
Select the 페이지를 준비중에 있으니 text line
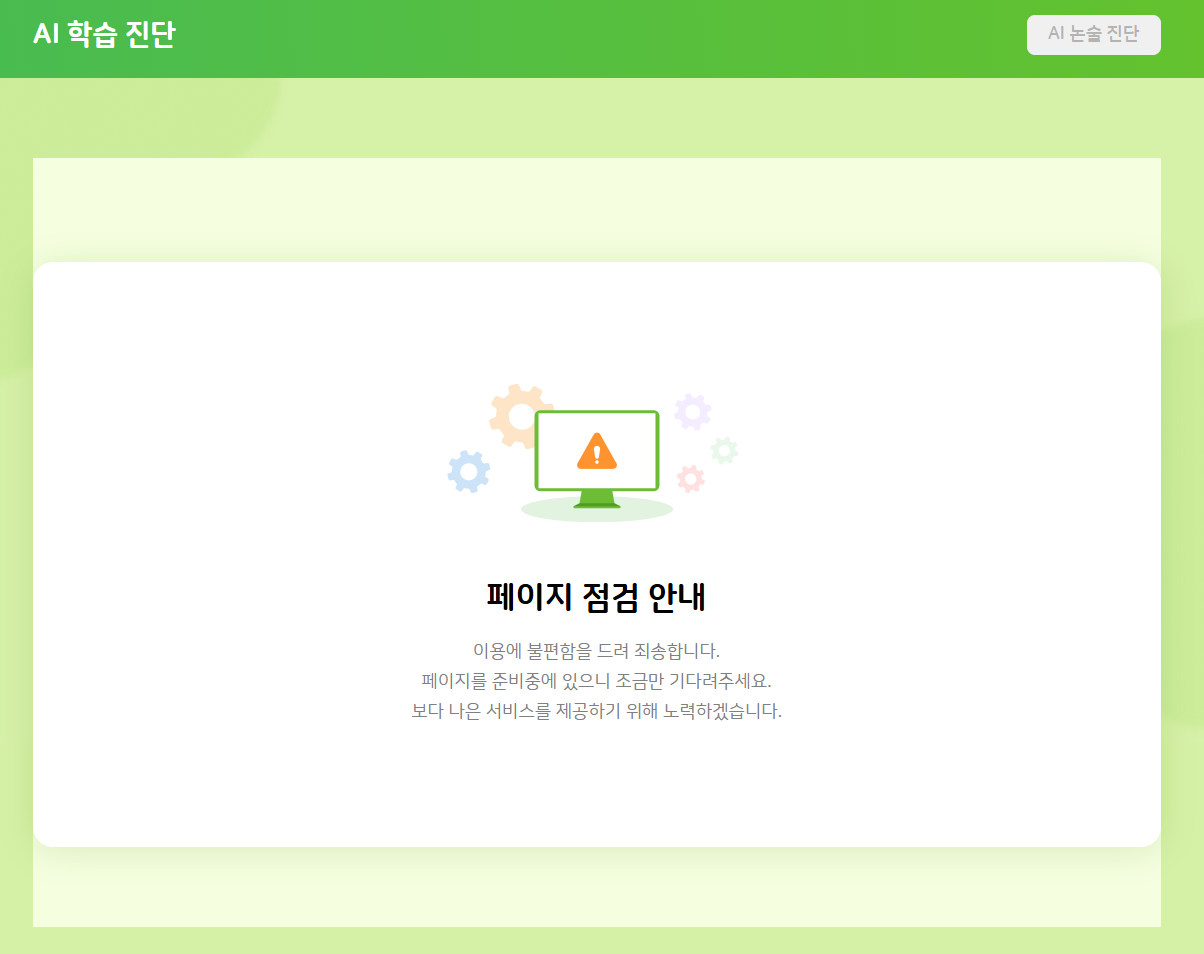[597, 681]
